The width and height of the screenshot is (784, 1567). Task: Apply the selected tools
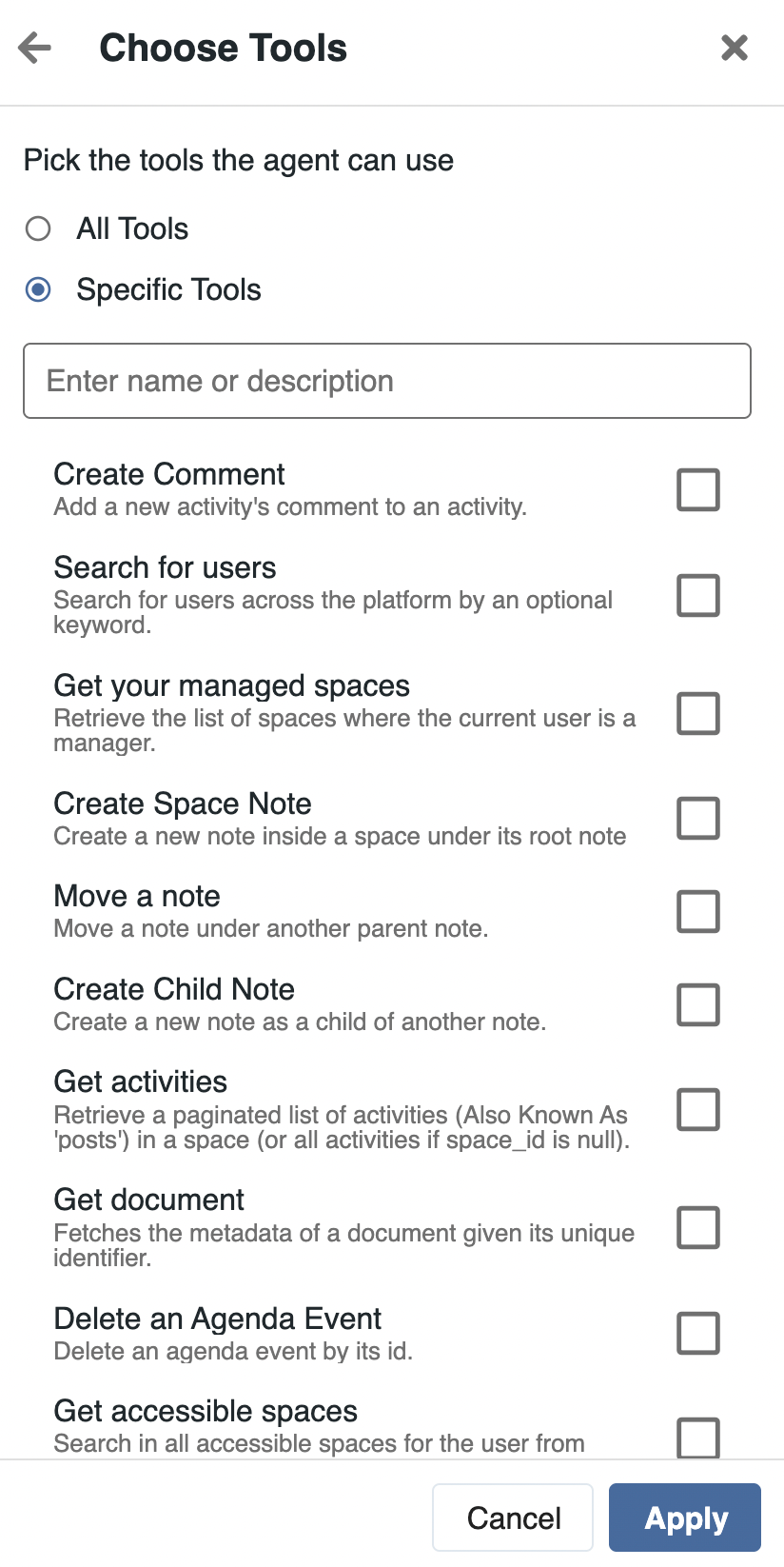[x=684, y=1517]
